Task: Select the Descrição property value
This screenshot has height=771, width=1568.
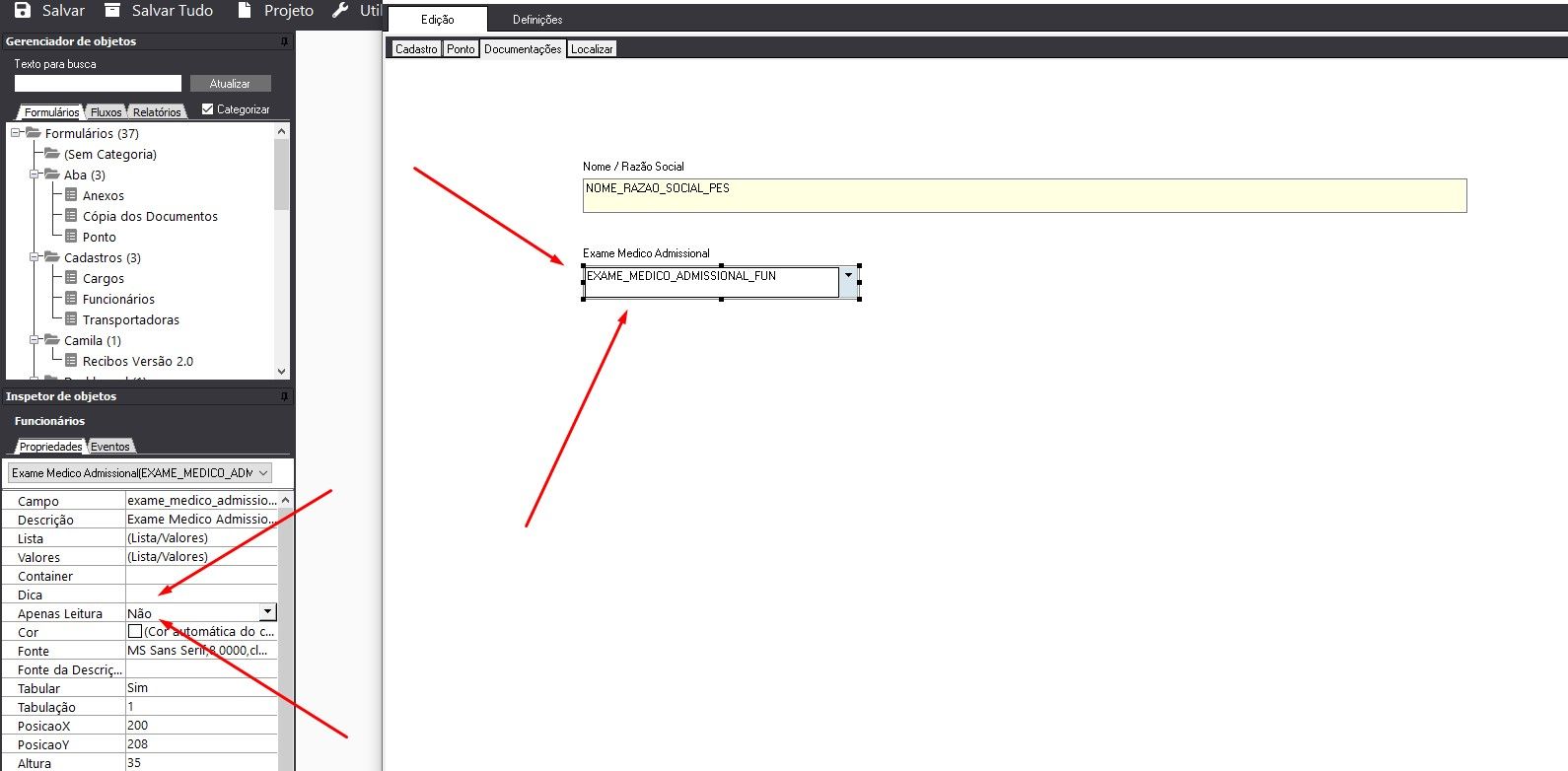Action: click(x=201, y=519)
